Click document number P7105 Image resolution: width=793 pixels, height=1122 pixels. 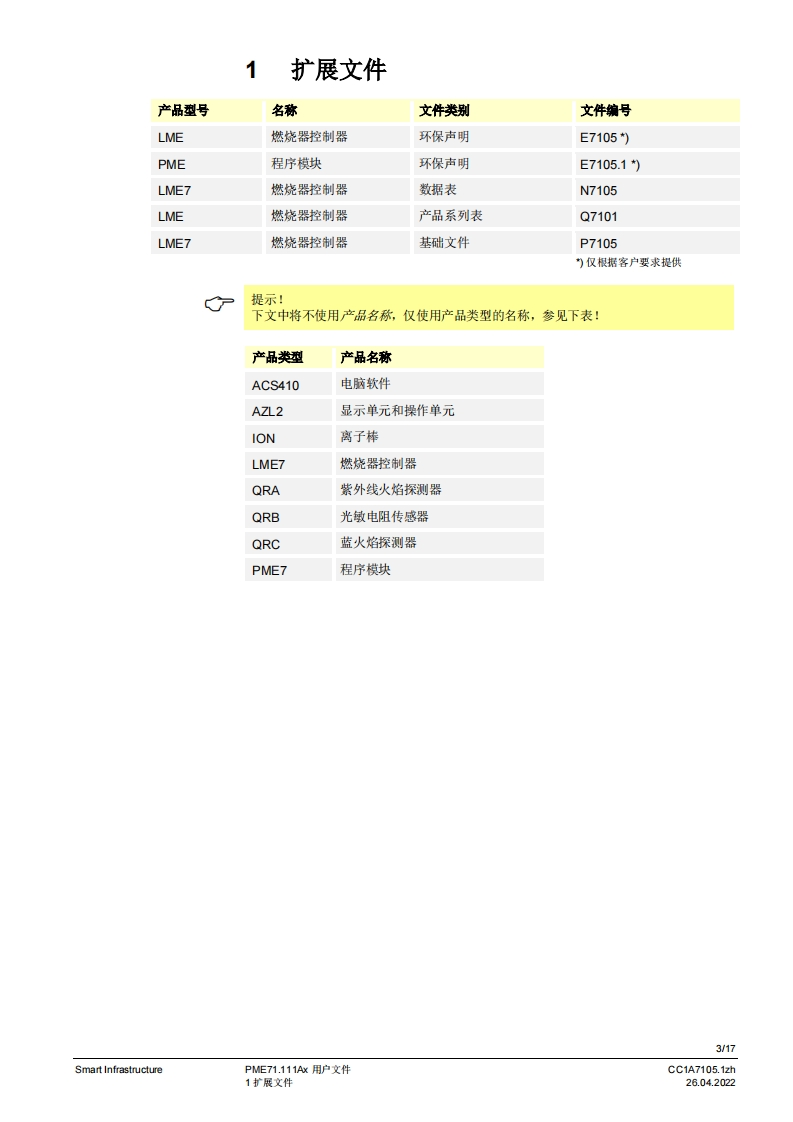pyautogui.click(x=598, y=243)
